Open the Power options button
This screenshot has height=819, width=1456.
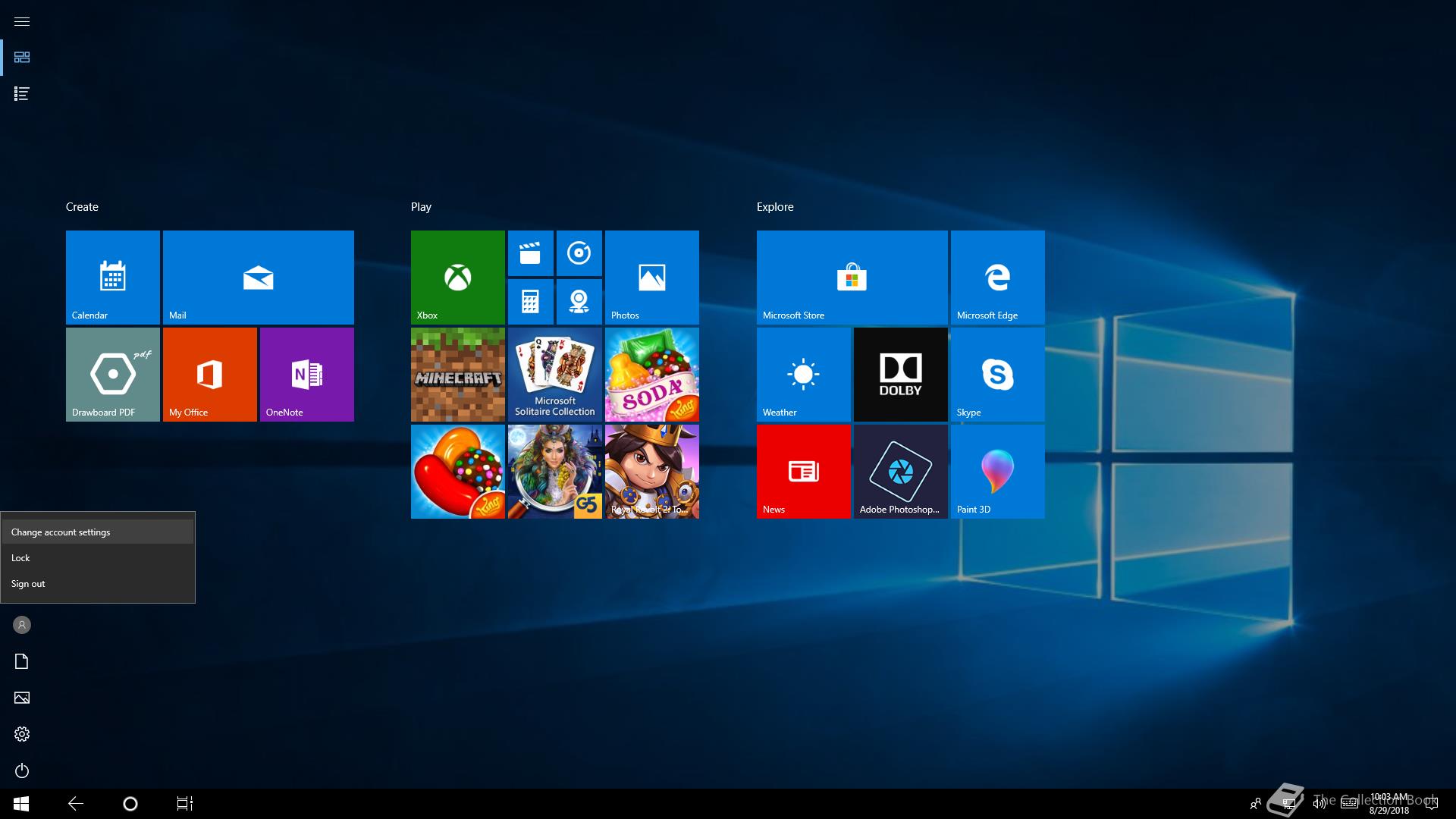pyautogui.click(x=22, y=770)
